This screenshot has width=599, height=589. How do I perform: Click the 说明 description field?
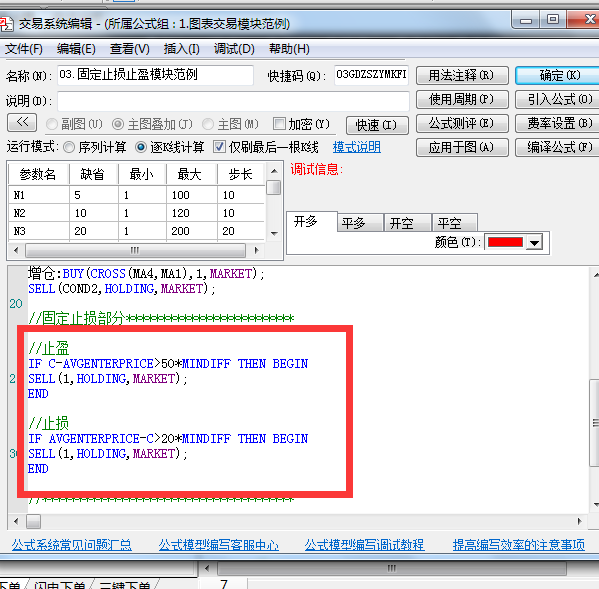tap(233, 101)
